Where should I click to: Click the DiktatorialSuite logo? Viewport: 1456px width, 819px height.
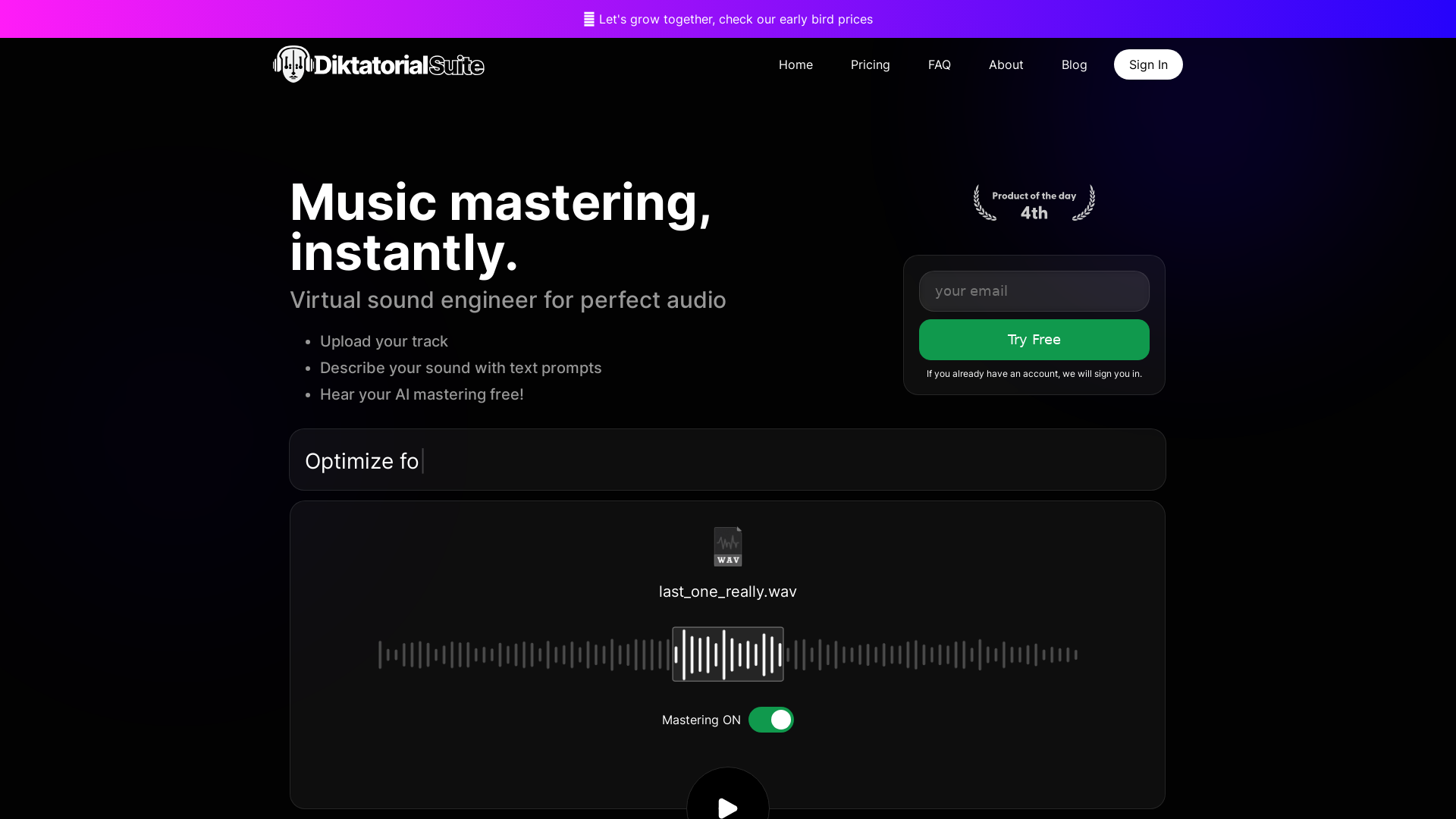point(378,64)
